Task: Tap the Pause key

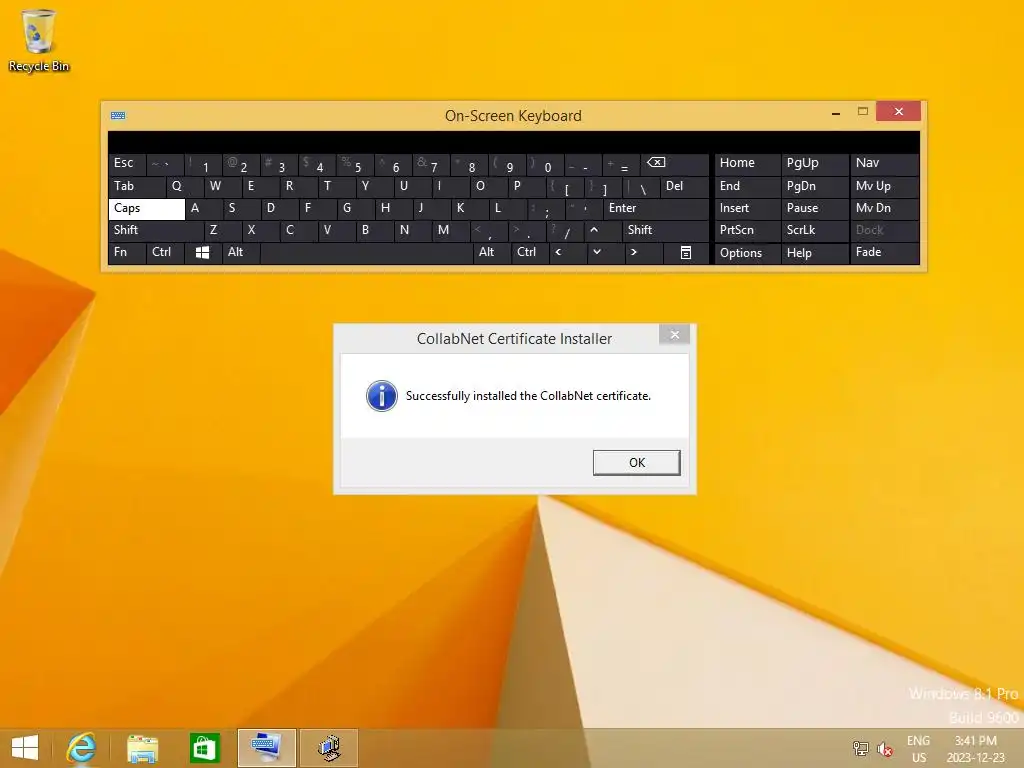Action: pyautogui.click(x=814, y=208)
